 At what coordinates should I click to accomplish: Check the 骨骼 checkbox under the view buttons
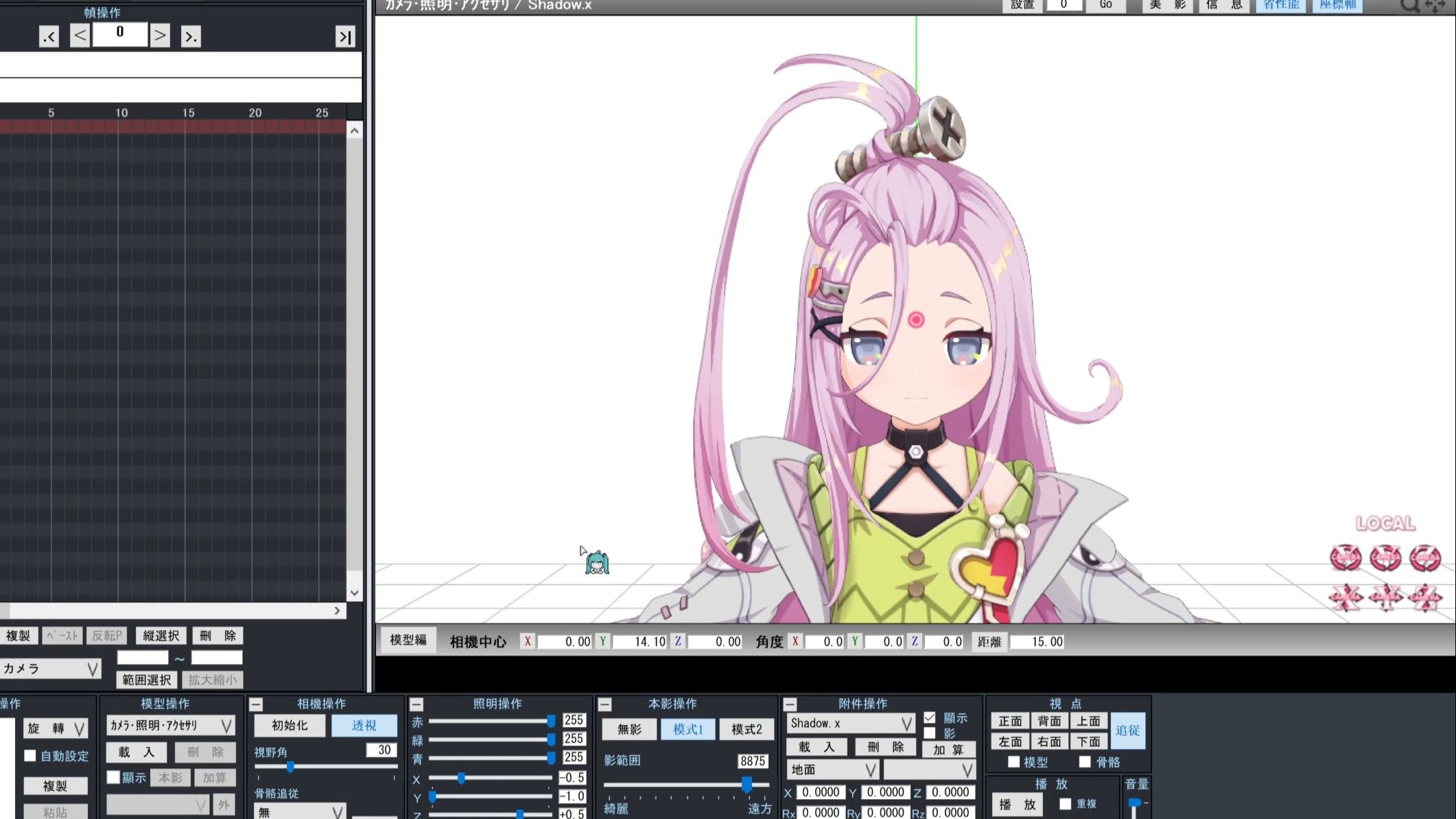[x=1085, y=761]
